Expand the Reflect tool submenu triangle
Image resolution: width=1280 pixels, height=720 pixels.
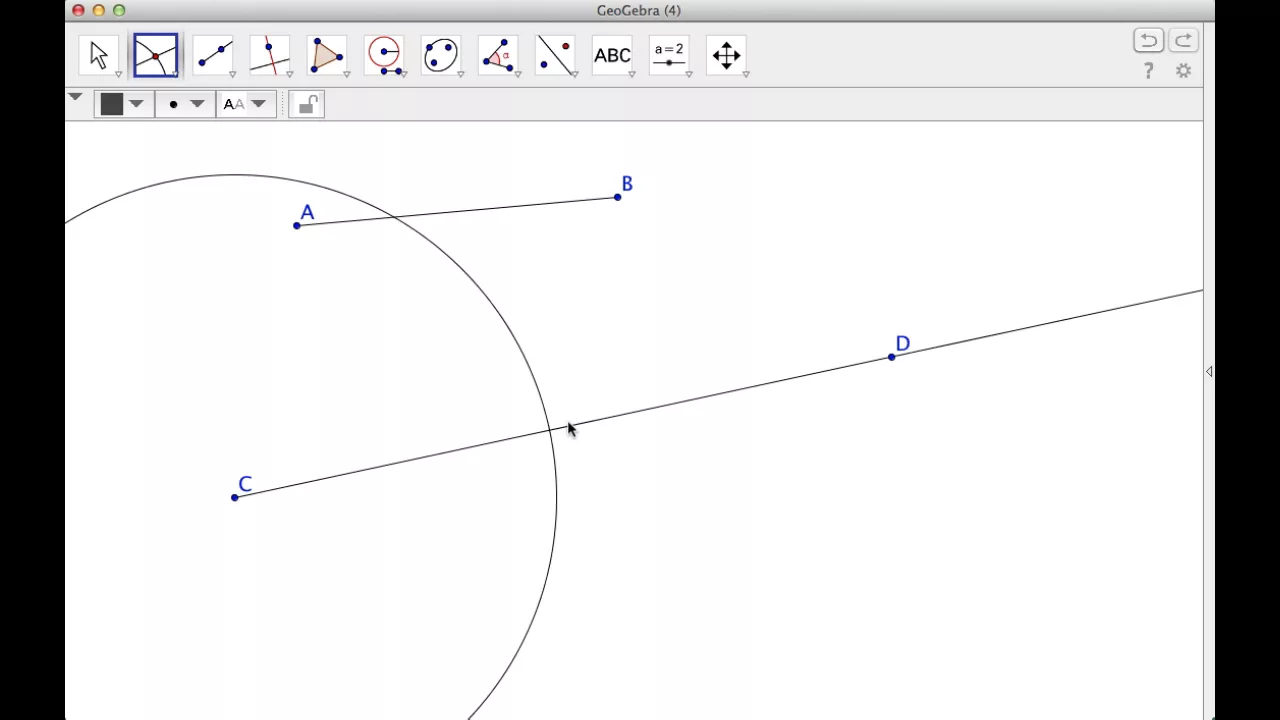pos(574,74)
